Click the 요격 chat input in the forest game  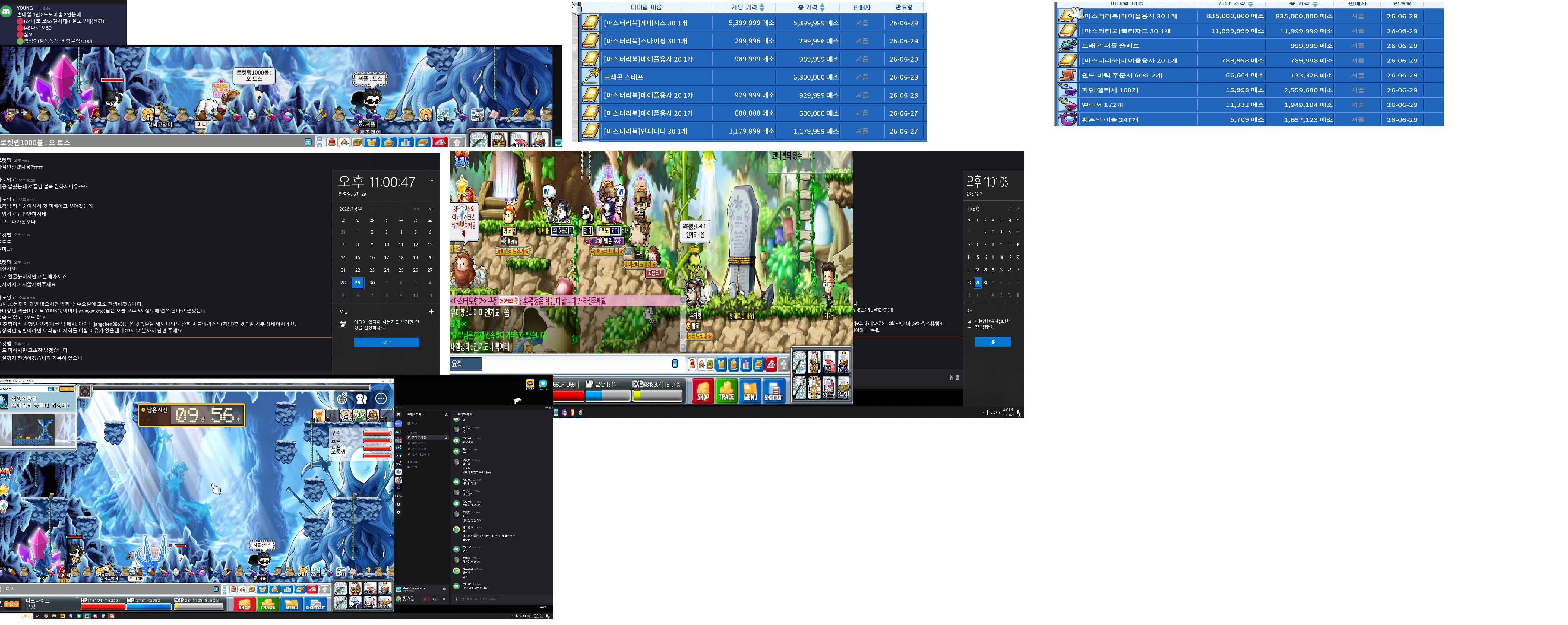(x=466, y=364)
